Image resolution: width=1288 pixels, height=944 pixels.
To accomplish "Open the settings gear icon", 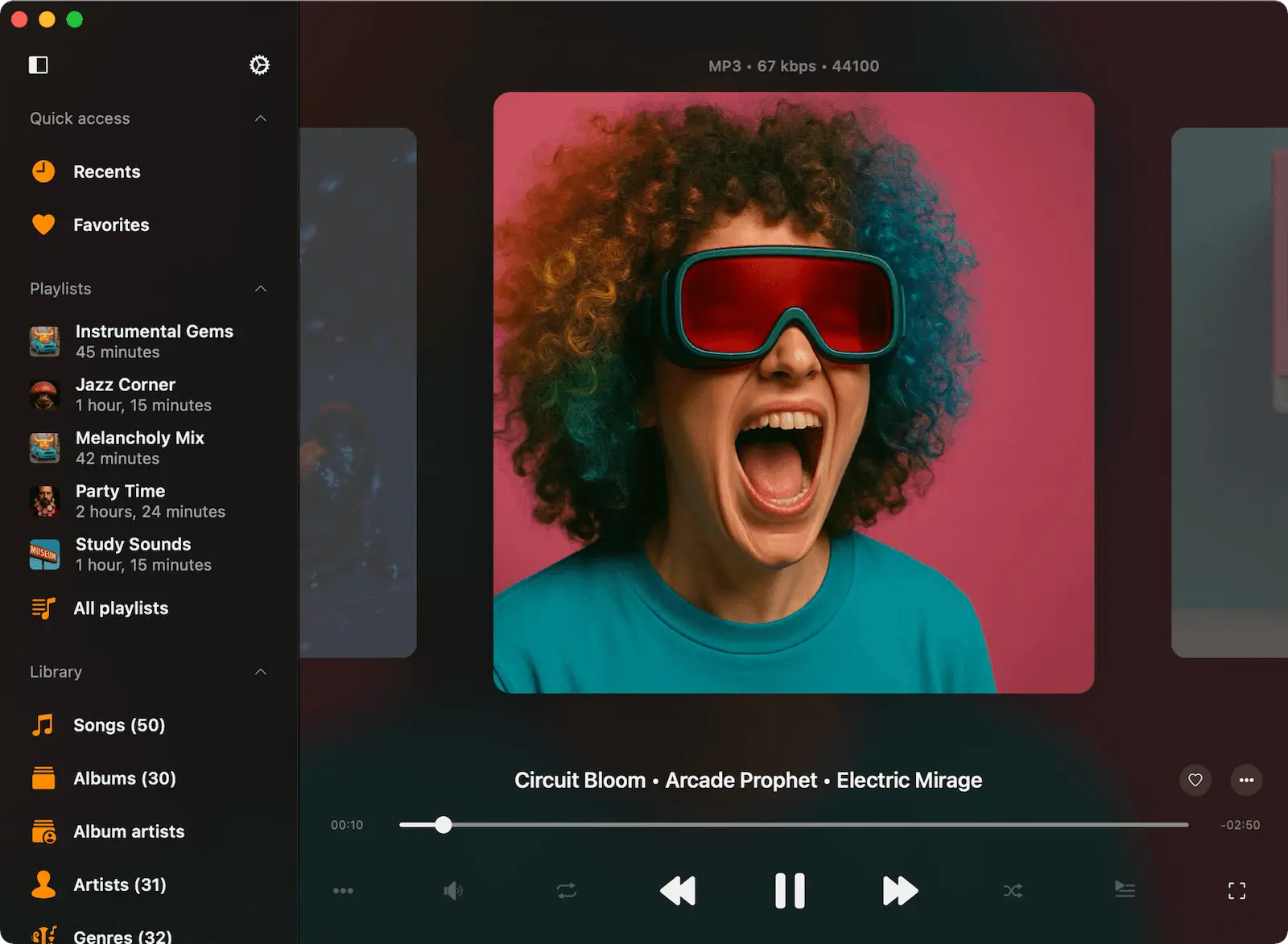I will click(x=259, y=65).
